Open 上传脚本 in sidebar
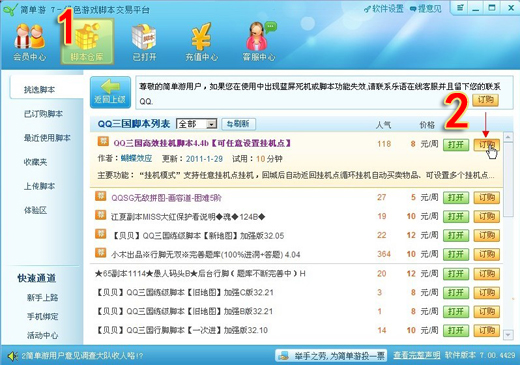The width and height of the screenshot is (520, 365). coord(39,186)
